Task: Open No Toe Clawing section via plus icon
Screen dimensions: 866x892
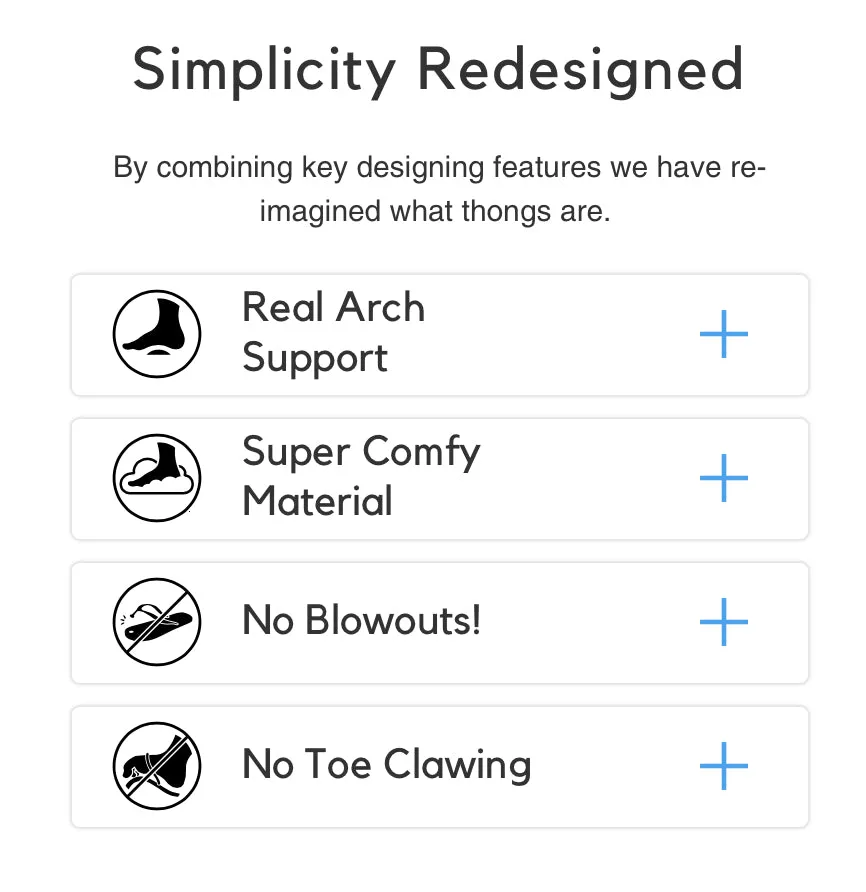Action: 724,766
